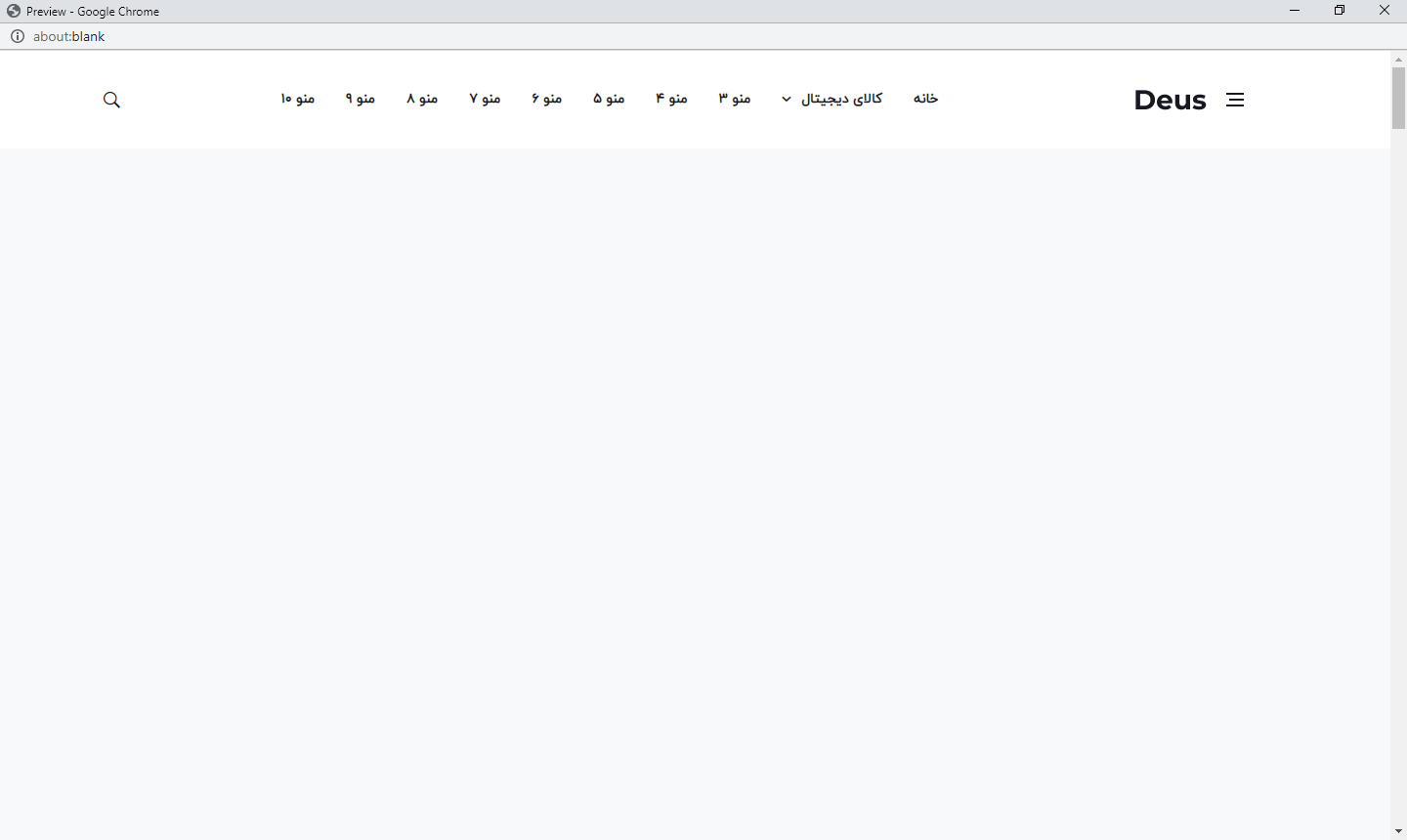
Task: Select the منو ۳ menu item
Action: pos(735,99)
